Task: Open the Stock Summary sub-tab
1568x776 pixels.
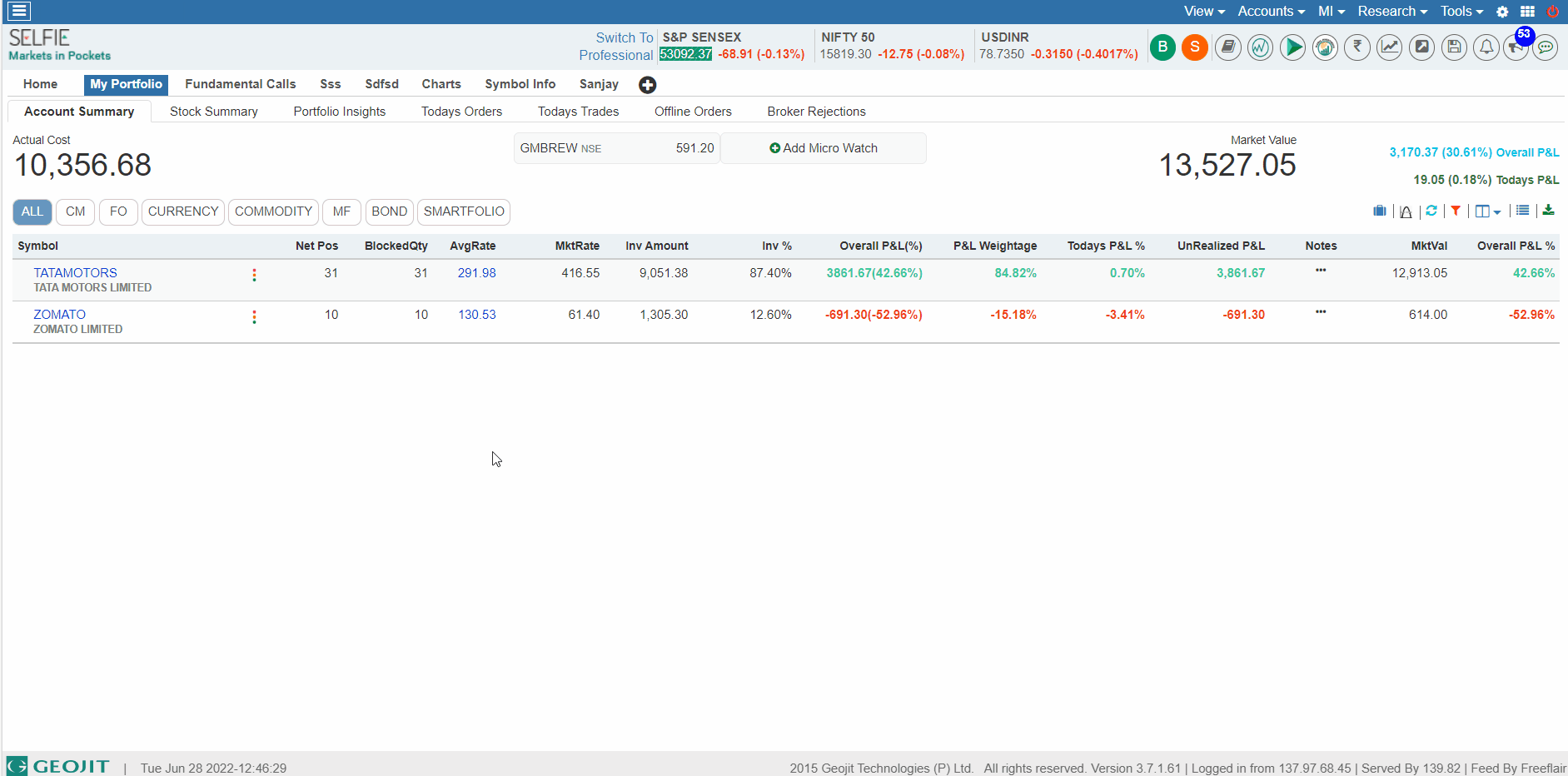Action: tap(214, 112)
